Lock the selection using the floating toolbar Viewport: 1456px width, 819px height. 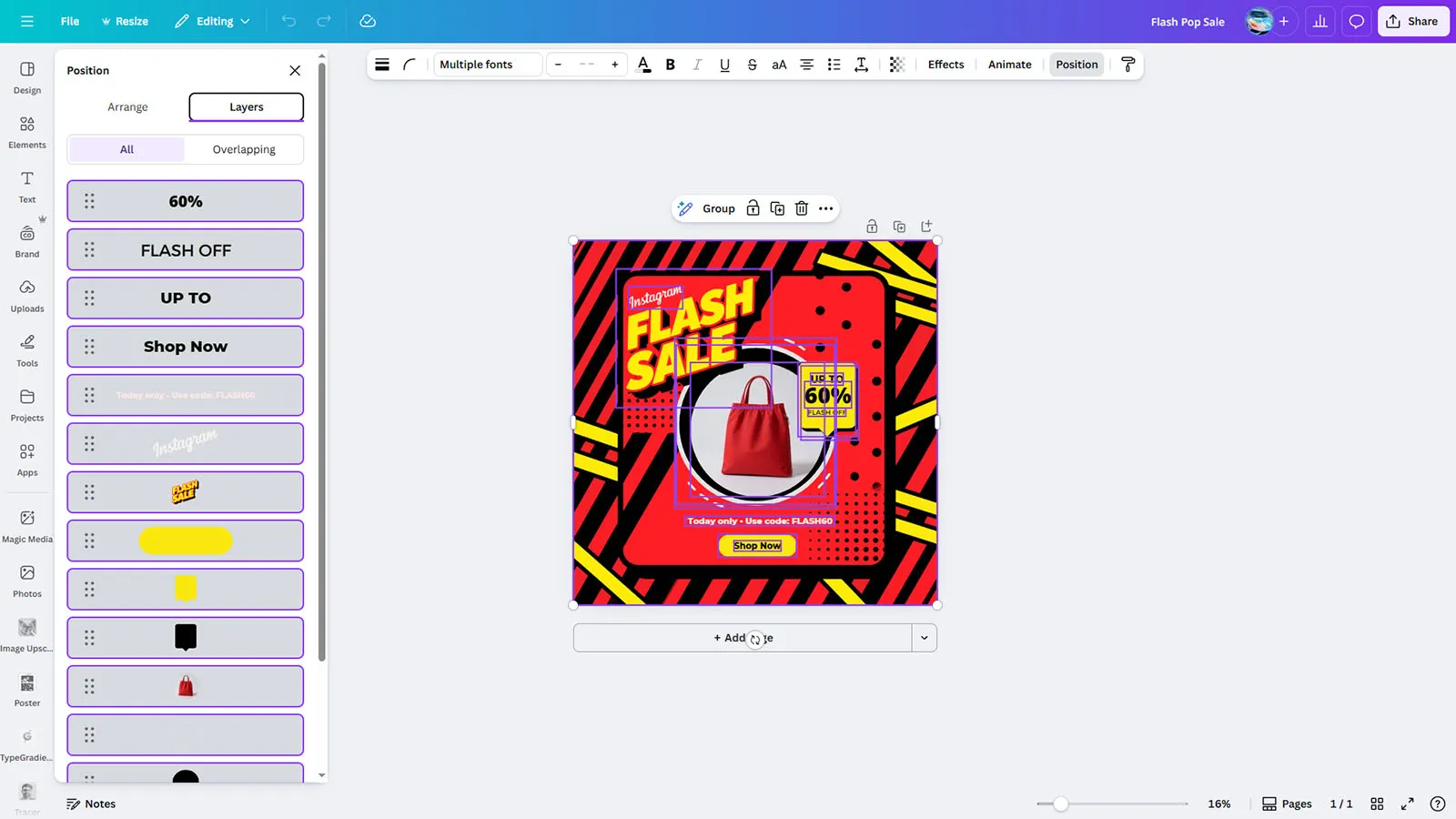click(x=753, y=208)
